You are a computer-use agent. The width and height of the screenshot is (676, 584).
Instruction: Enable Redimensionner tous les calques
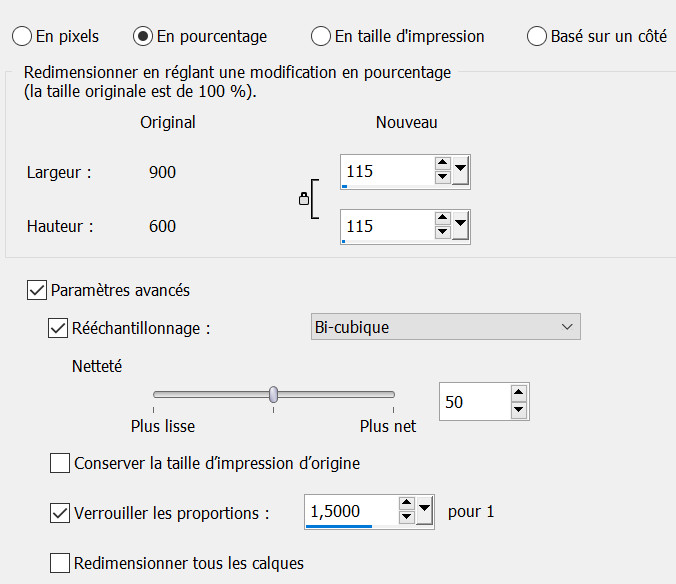pos(61,562)
